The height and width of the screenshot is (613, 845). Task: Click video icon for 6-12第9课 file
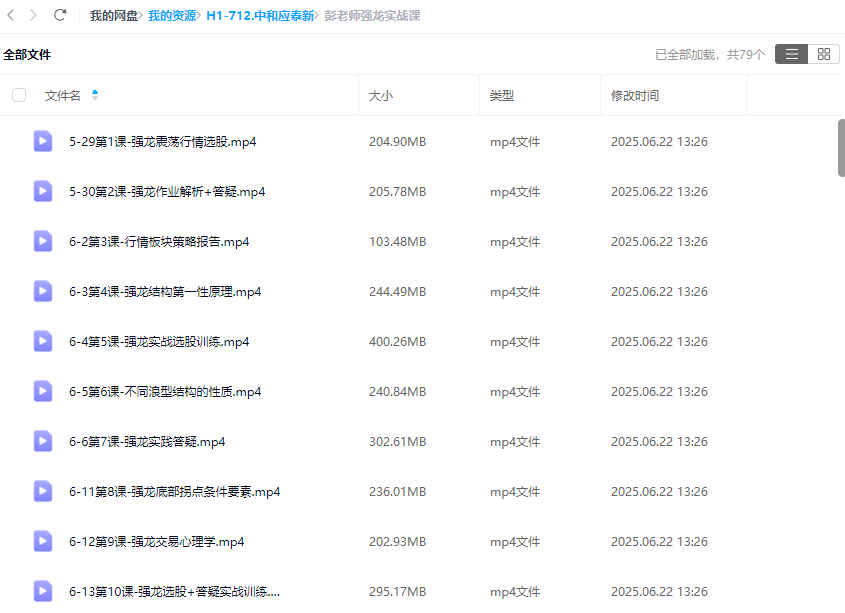[x=43, y=541]
